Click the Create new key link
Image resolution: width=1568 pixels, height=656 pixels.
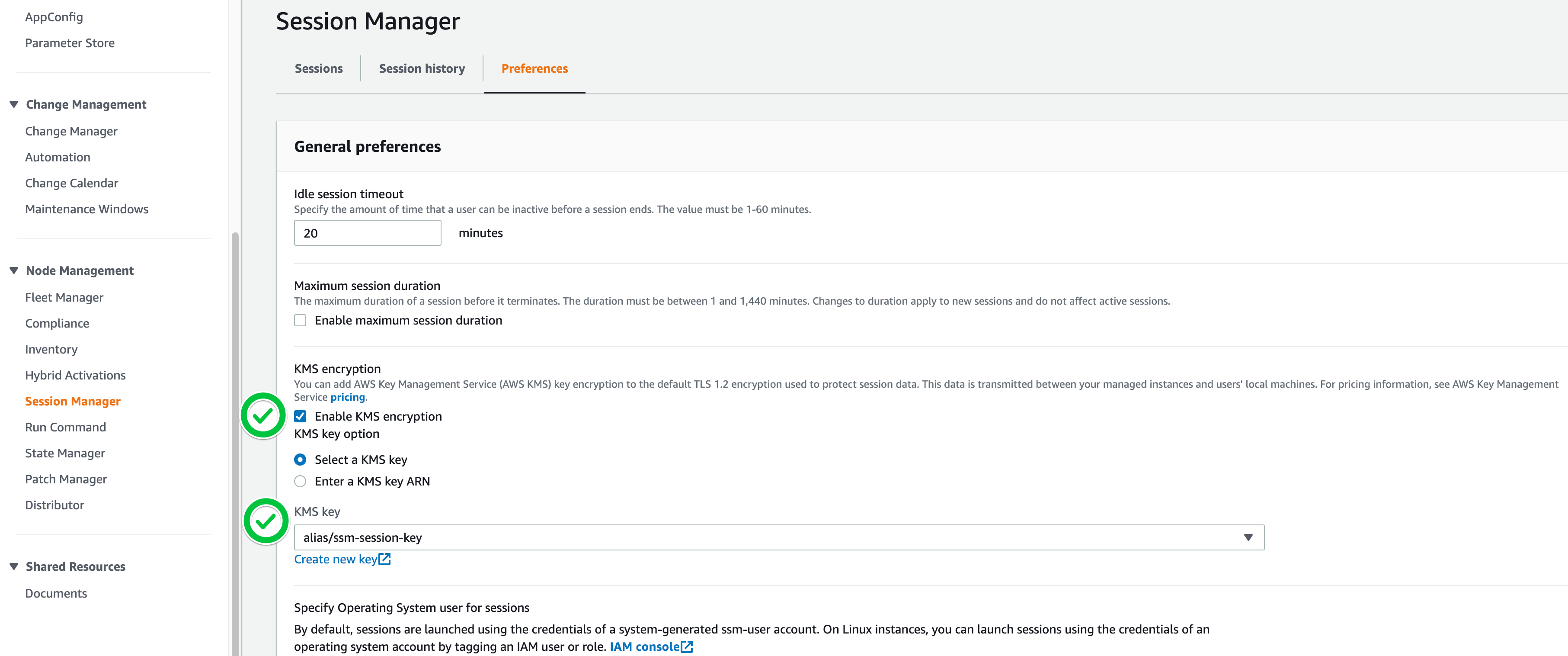336,559
